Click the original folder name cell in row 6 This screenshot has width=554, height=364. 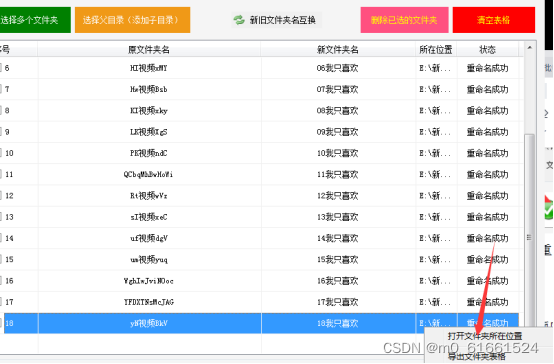(149, 68)
